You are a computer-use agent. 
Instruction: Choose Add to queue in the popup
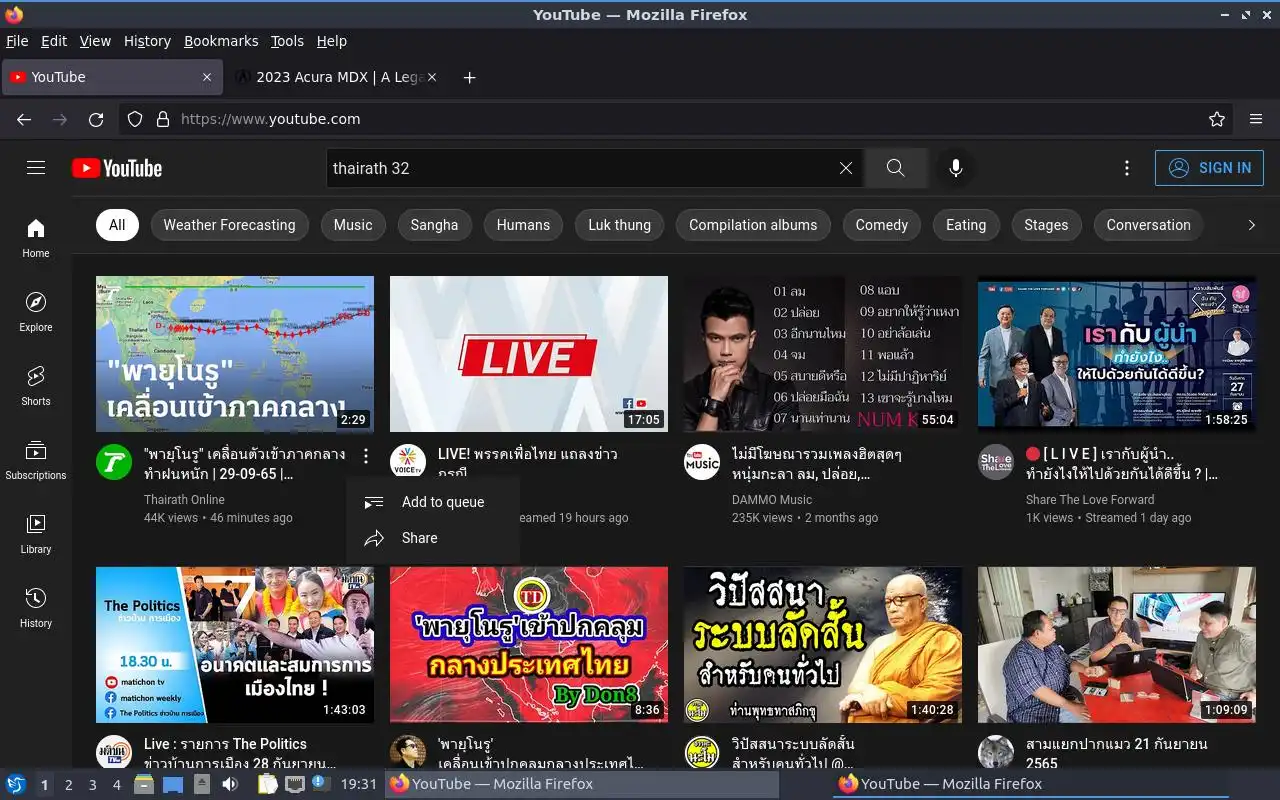click(x=433, y=502)
